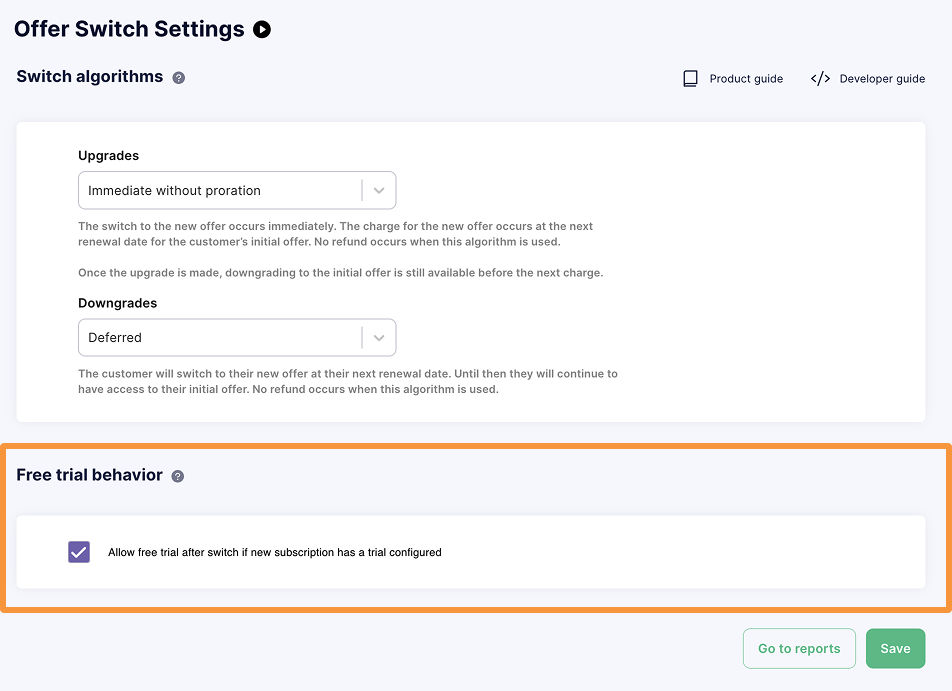Image resolution: width=952 pixels, height=691 pixels.
Task: Click the Go to reports button
Action: click(799, 648)
